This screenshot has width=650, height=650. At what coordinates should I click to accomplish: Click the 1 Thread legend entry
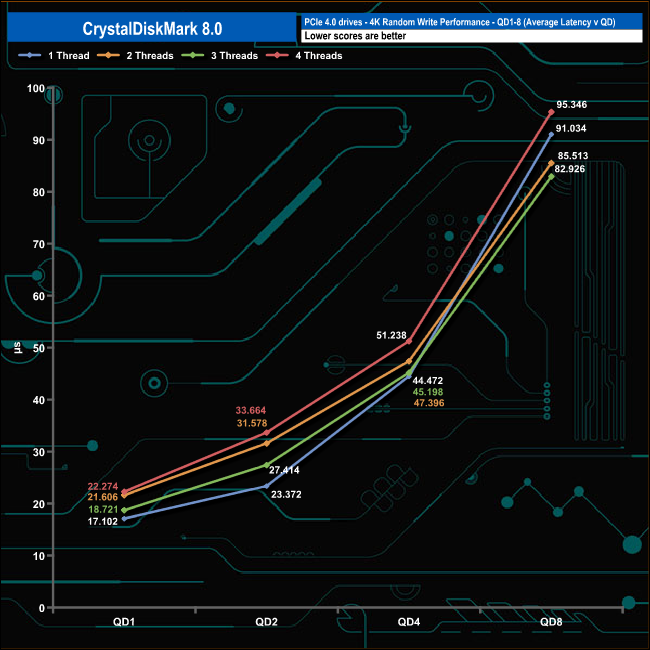tap(54, 56)
